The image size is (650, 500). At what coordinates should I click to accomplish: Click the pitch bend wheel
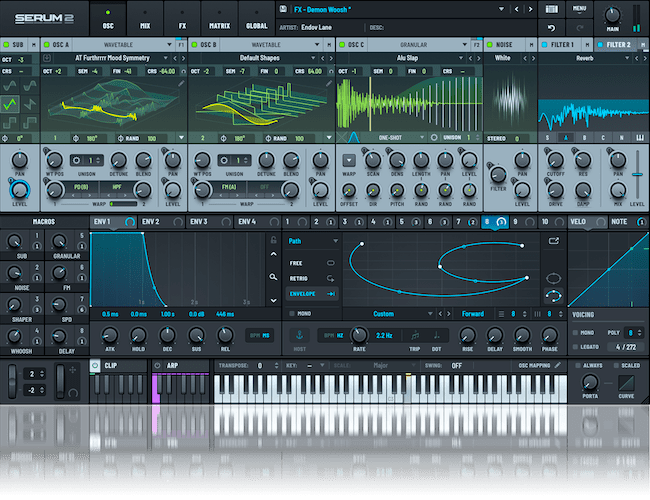pos(12,381)
